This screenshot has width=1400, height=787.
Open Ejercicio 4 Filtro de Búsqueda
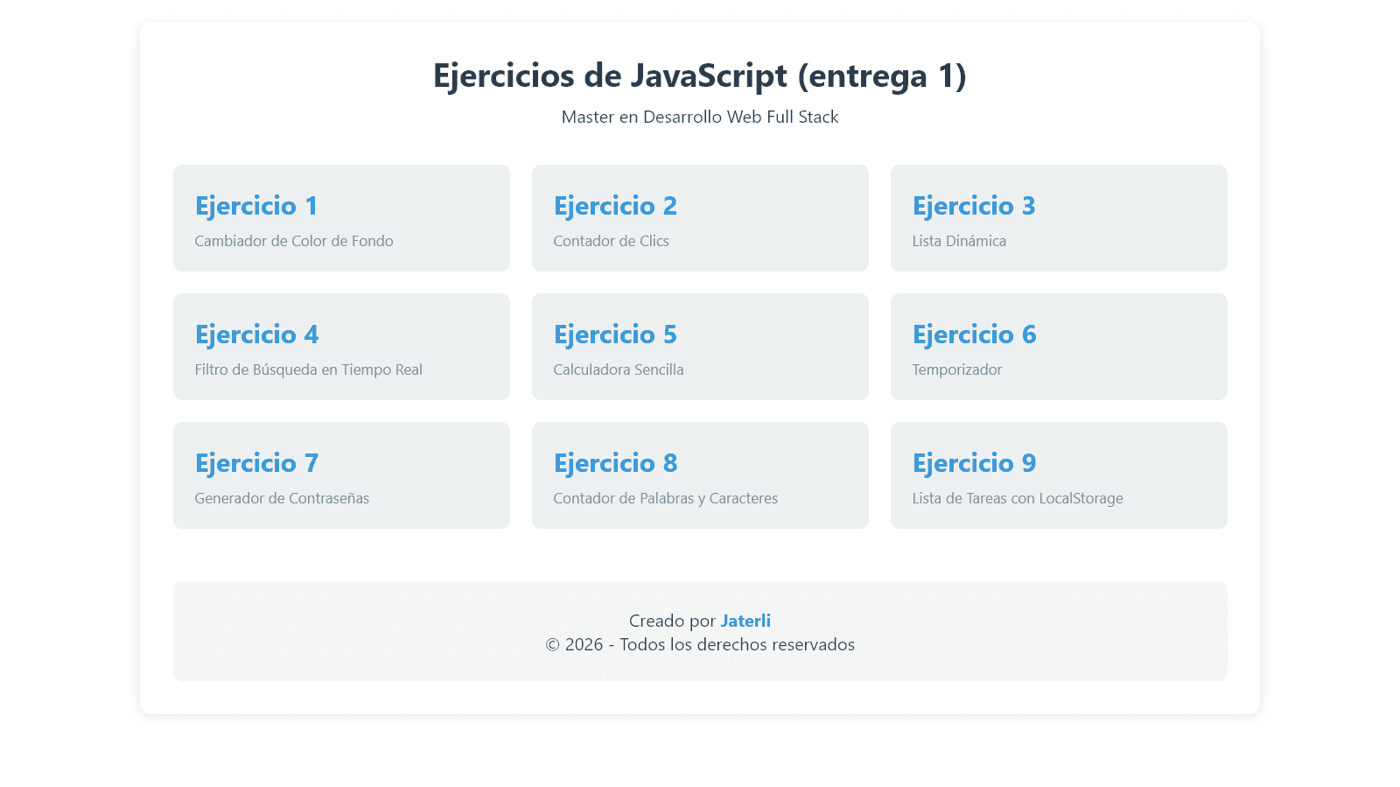[x=341, y=346]
